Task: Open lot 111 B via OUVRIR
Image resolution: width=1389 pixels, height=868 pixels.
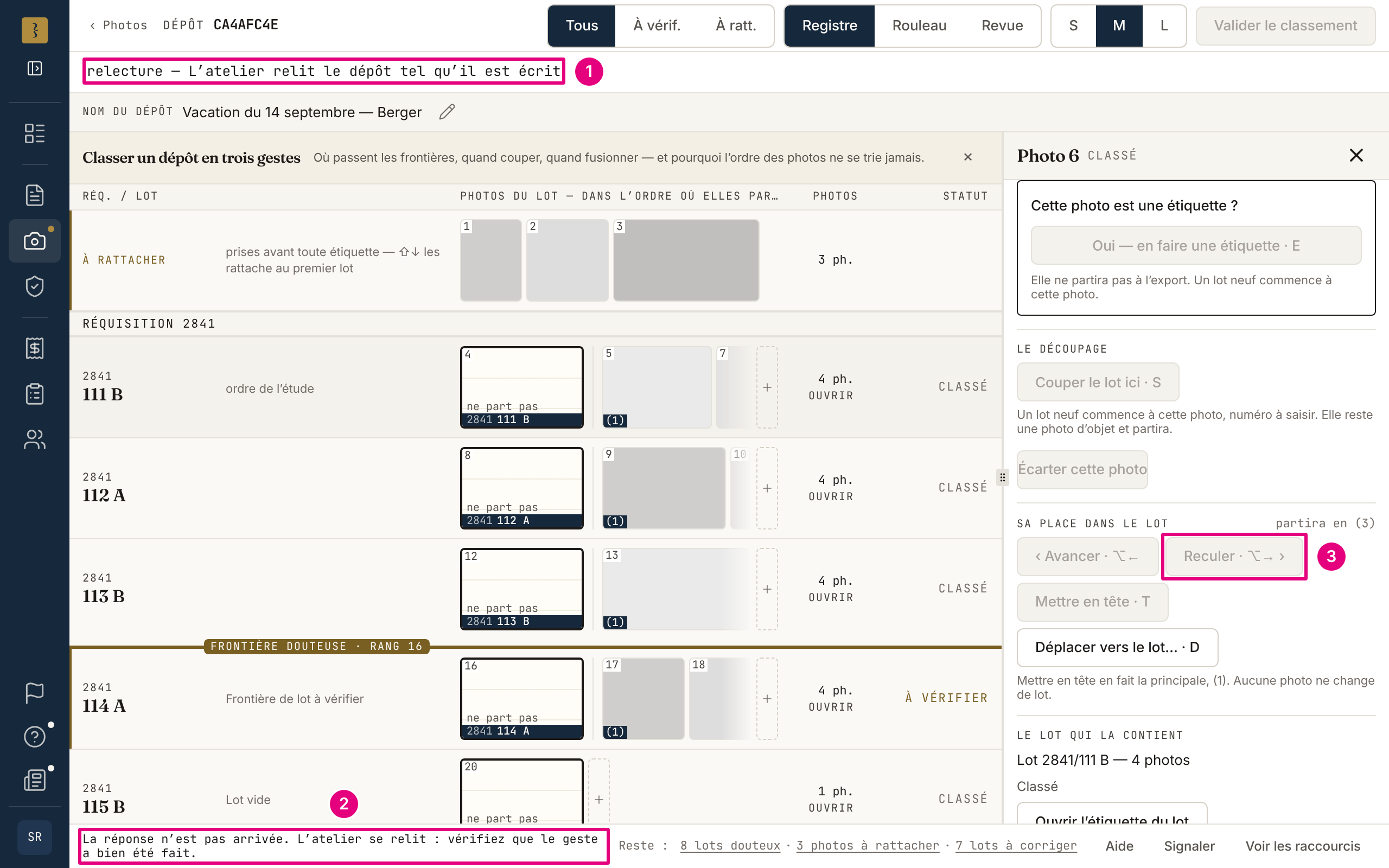Action: pos(831,395)
